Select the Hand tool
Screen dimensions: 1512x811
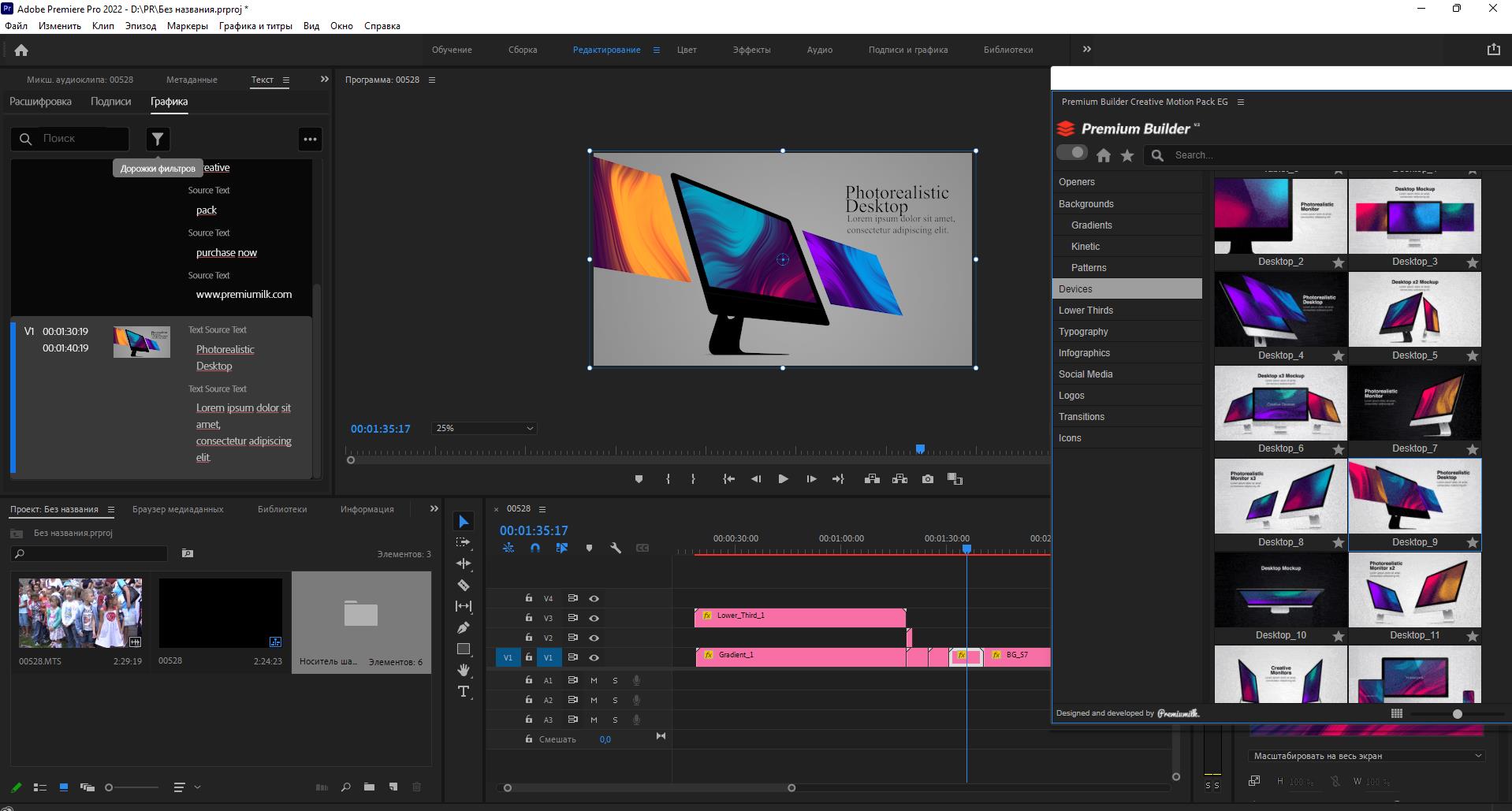coord(464,670)
